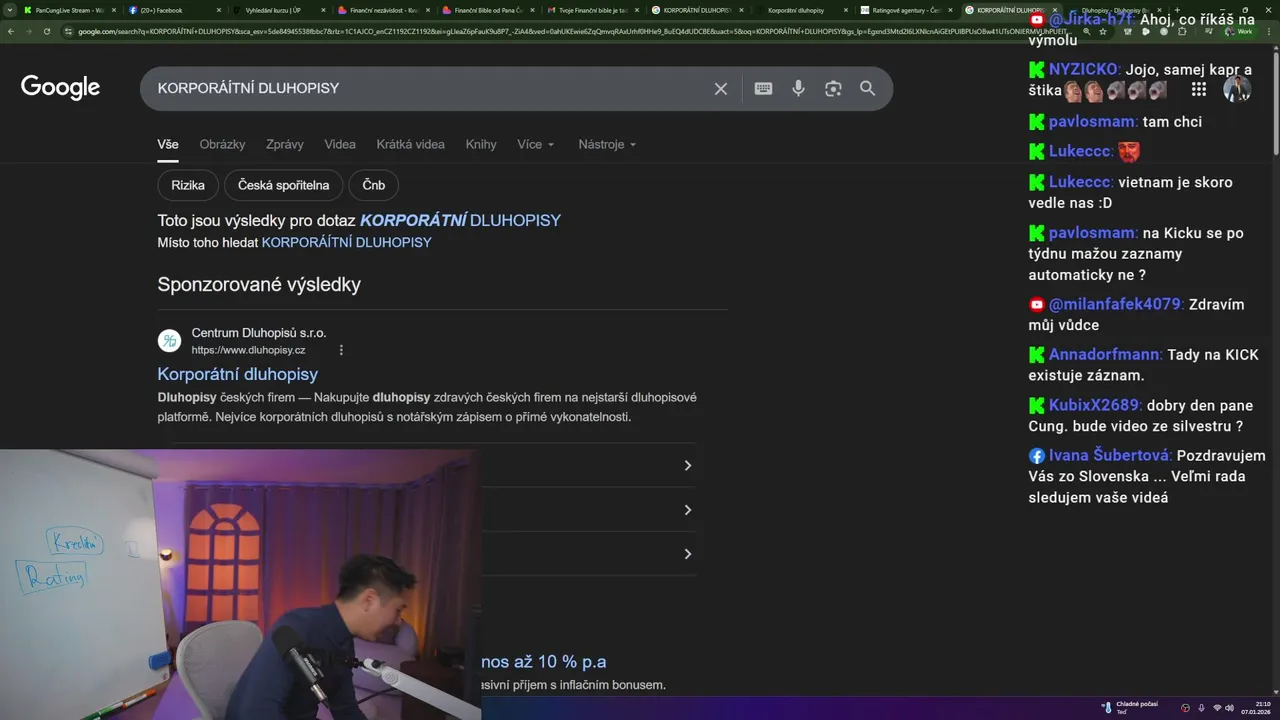Screen dimensions: 1280x720
Task: Switch to the Zprávy tab
Action: (285, 144)
